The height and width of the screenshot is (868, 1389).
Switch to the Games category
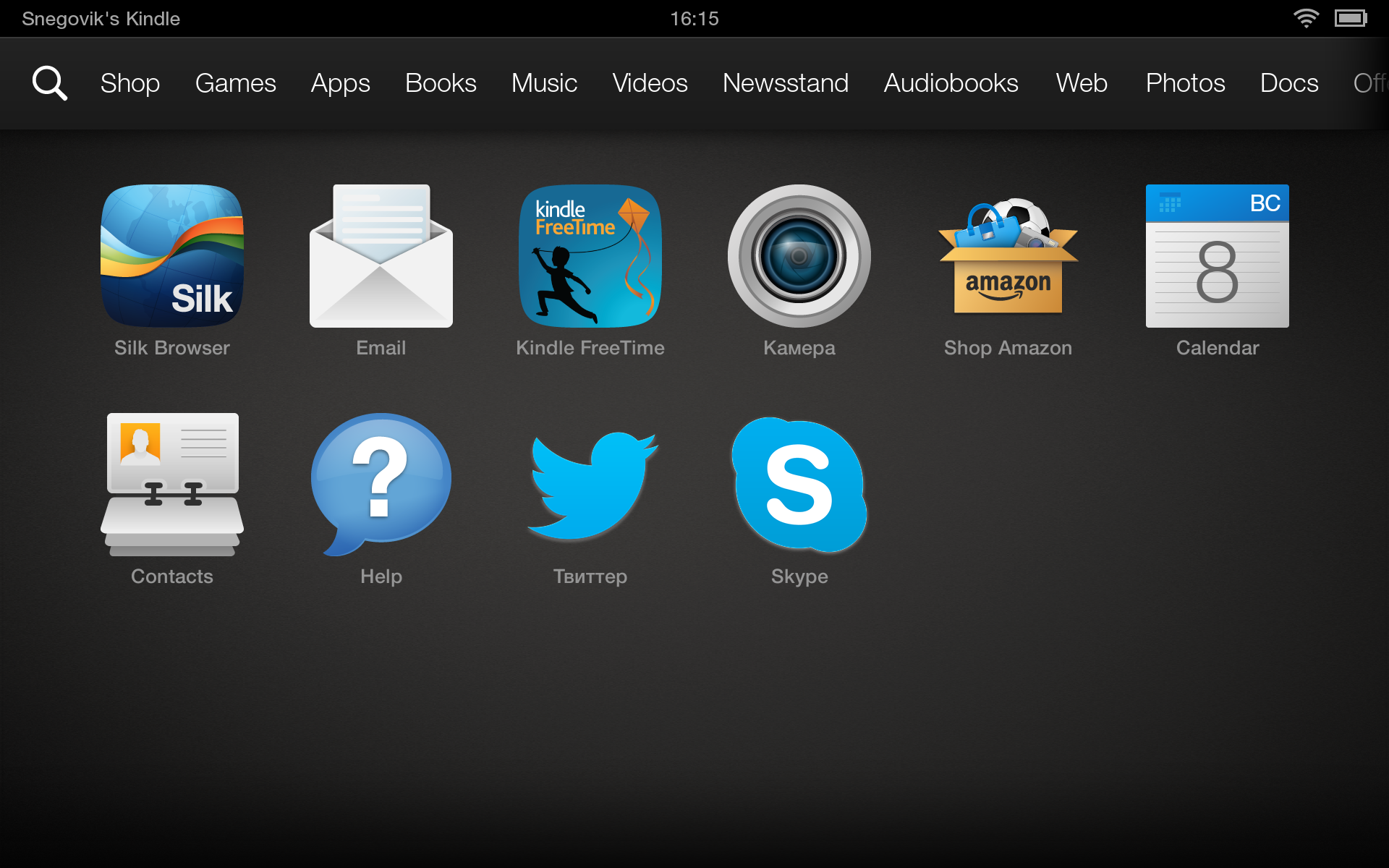click(235, 83)
